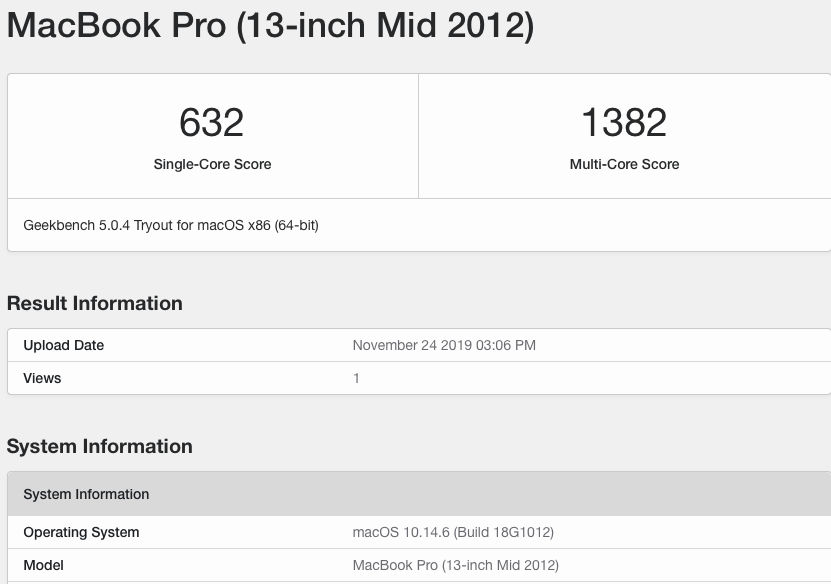Click the Single-Core Score label
This screenshot has width=831, height=584.
tap(212, 164)
